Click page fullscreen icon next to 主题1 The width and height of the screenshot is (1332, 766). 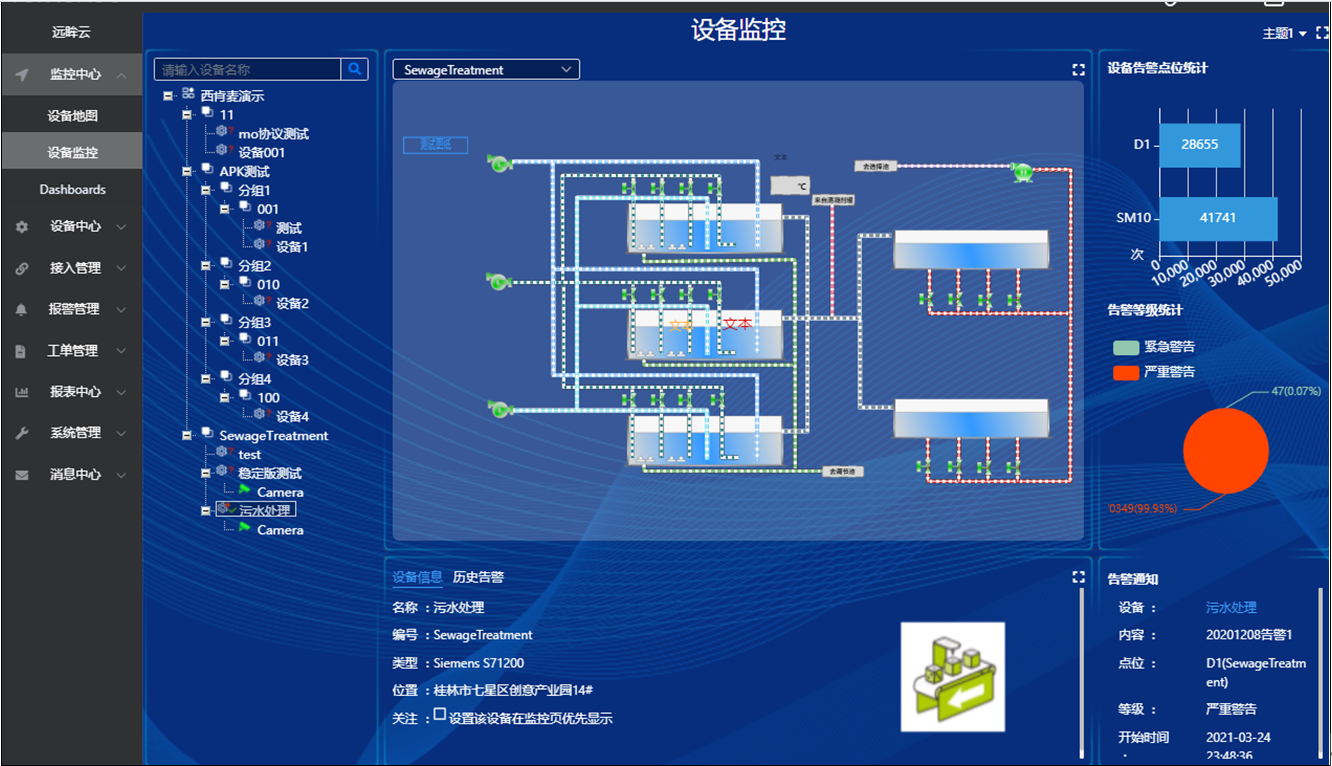point(1323,33)
